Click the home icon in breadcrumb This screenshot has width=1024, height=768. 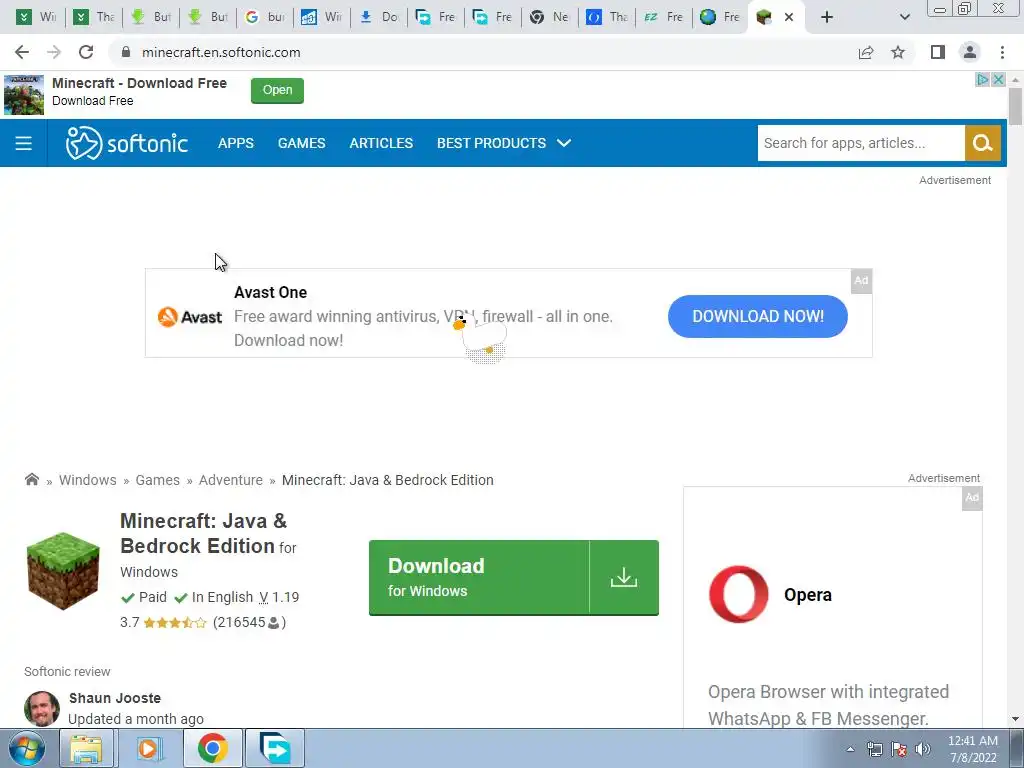[x=31, y=479]
